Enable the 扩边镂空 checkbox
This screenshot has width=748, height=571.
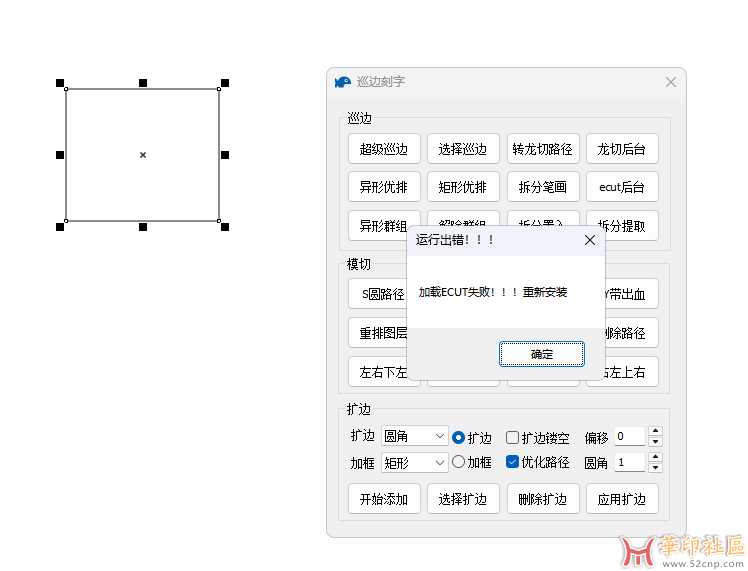512,437
